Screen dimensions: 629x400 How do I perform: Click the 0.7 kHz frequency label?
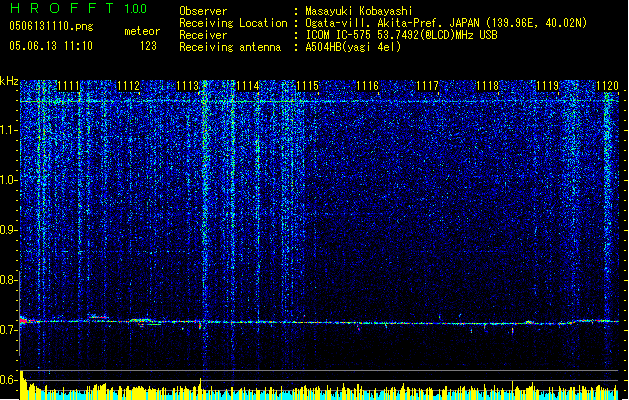(x=9, y=329)
